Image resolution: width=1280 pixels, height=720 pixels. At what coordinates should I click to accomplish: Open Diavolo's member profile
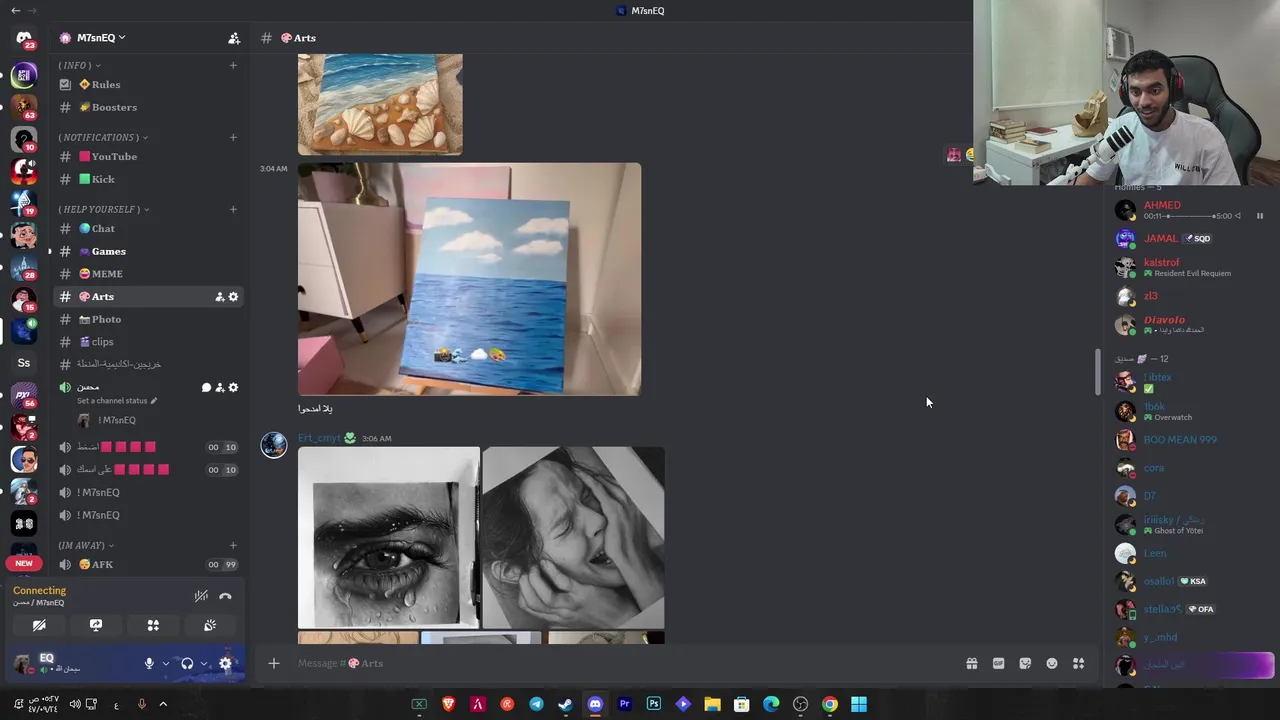pyautogui.click(x=1190, y=324)
